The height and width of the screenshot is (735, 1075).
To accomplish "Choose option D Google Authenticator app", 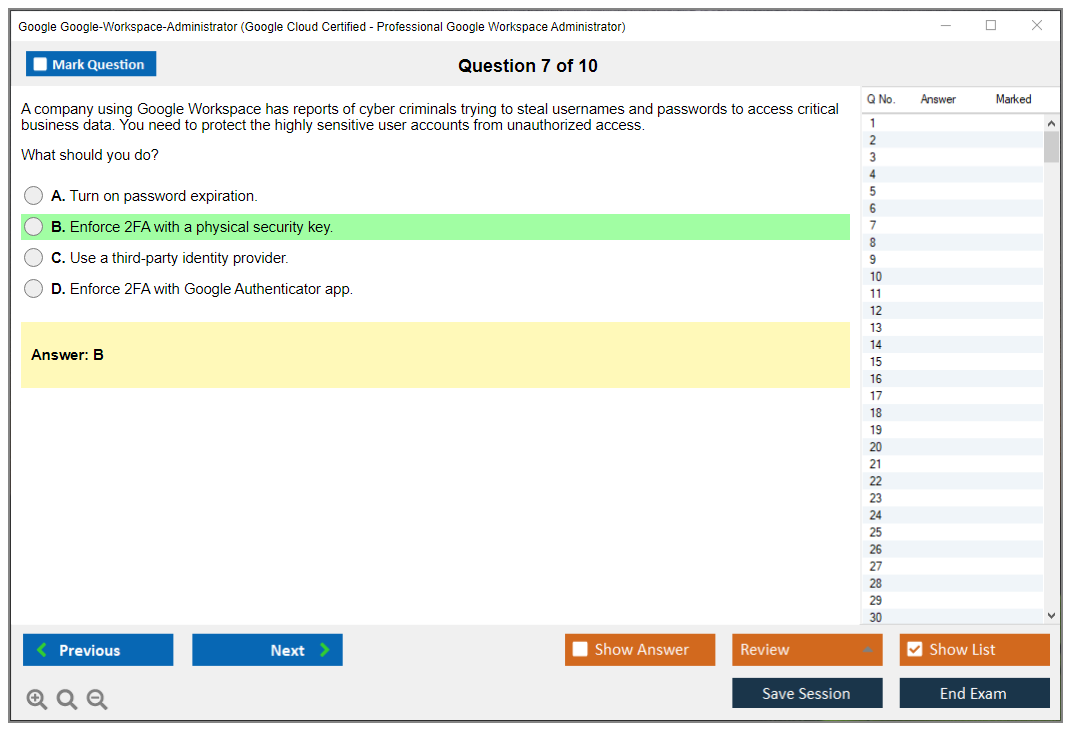I will (x=34, y=289).
